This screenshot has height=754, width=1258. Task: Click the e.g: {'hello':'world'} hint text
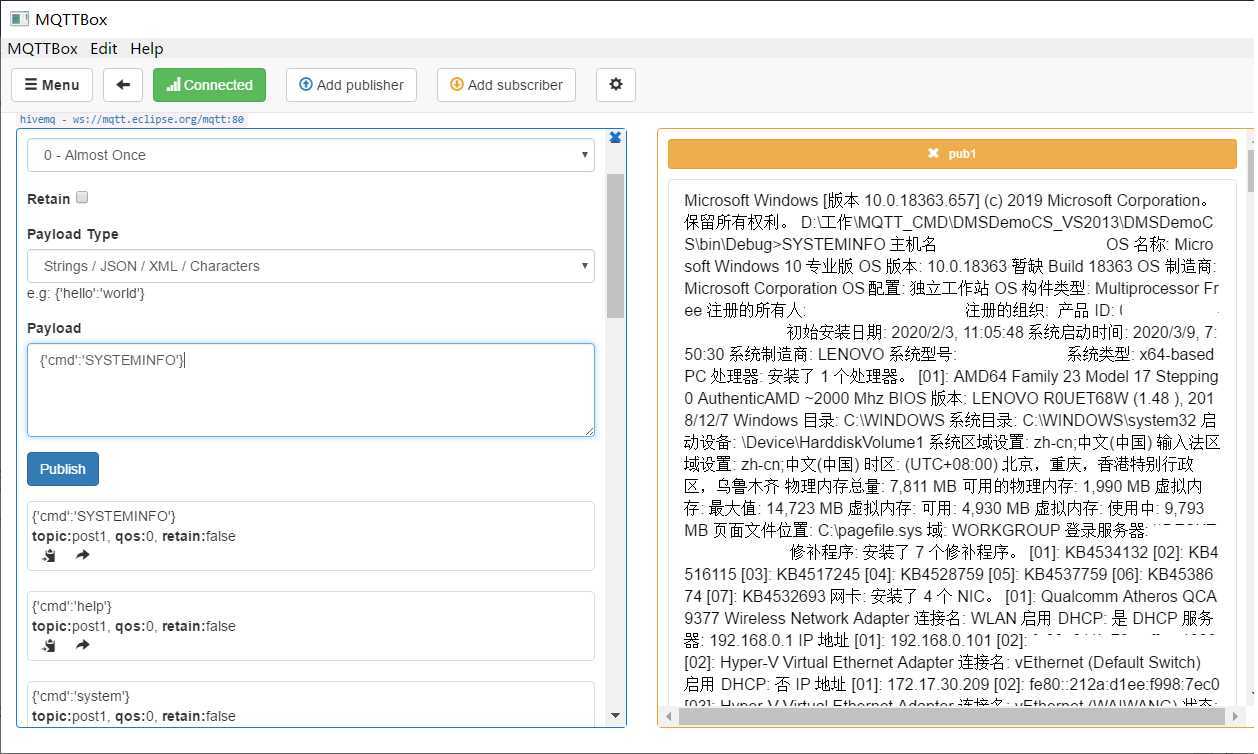86,293
